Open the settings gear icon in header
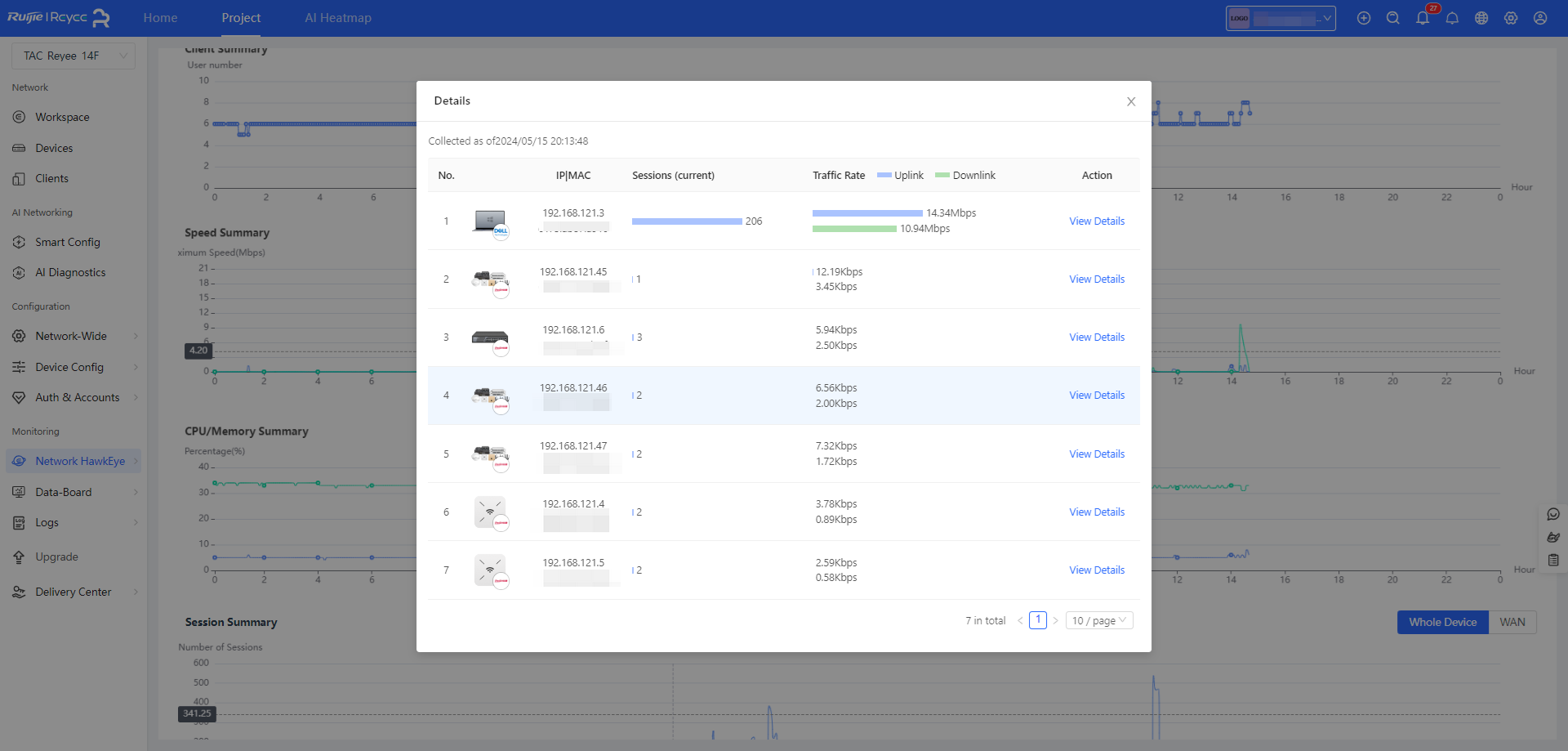 [1511, 18]
